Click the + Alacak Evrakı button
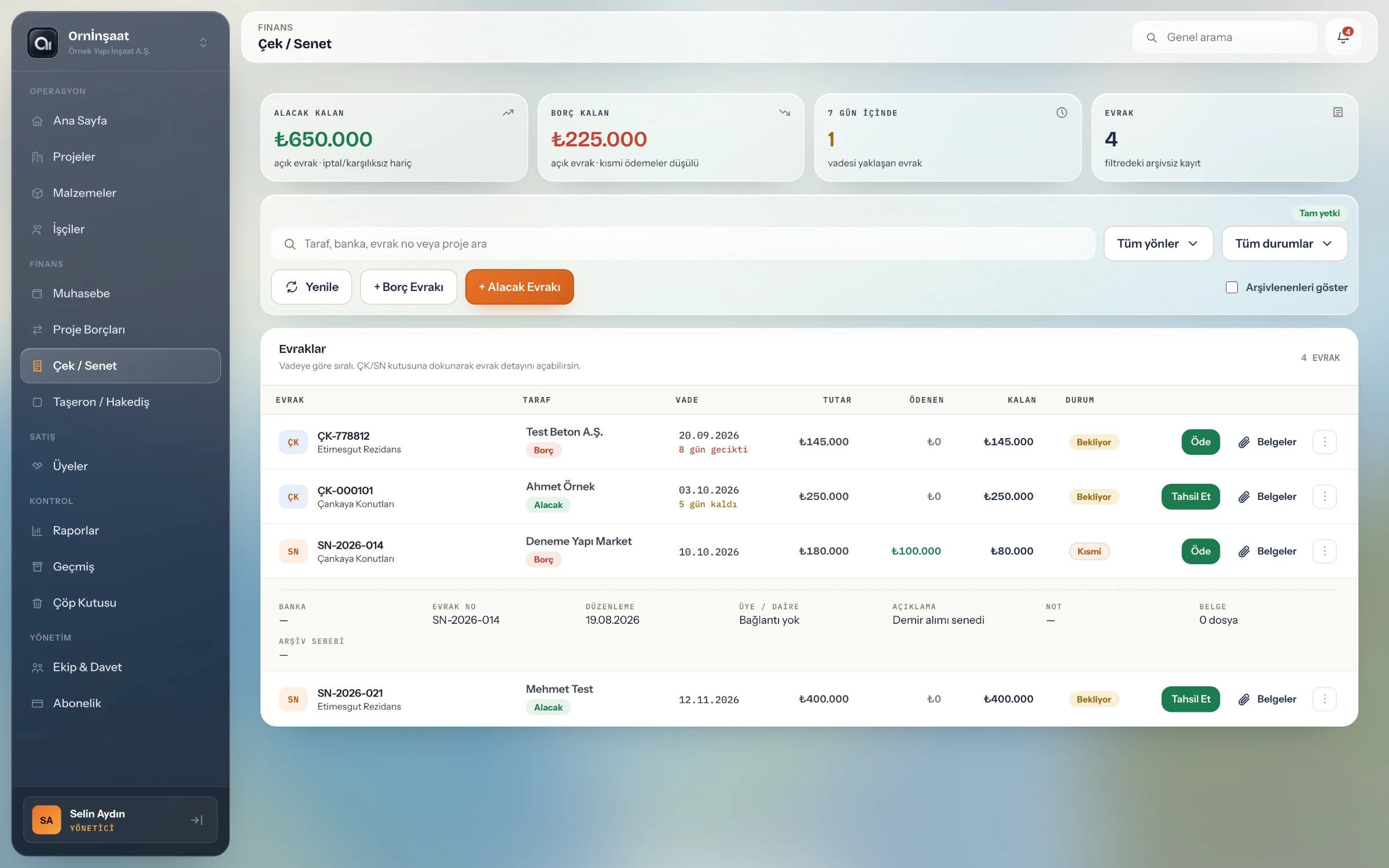This screenshot has width=1389, height=868. 519,287
